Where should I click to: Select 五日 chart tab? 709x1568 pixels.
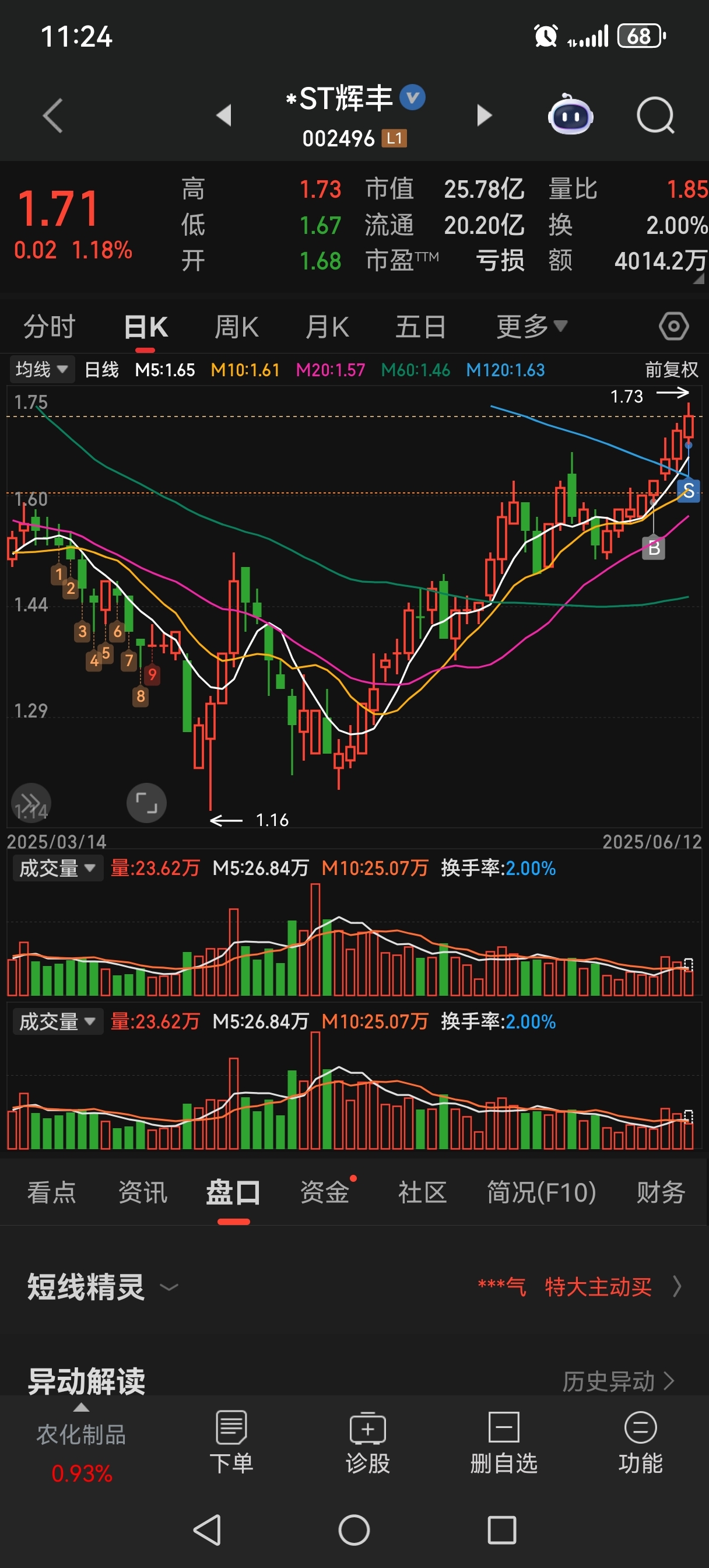coord(420,327)
